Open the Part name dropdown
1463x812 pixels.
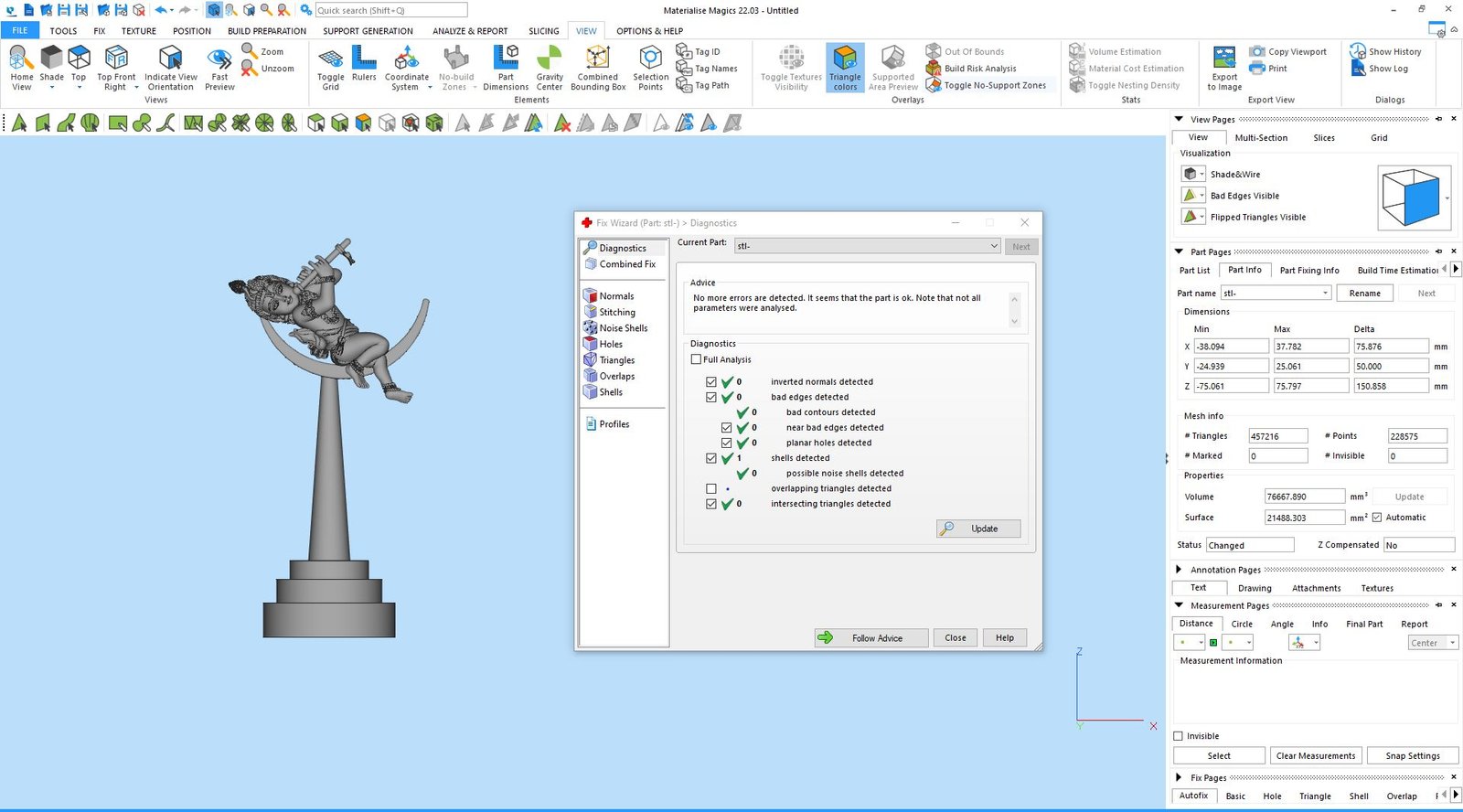pos(1325,294)
